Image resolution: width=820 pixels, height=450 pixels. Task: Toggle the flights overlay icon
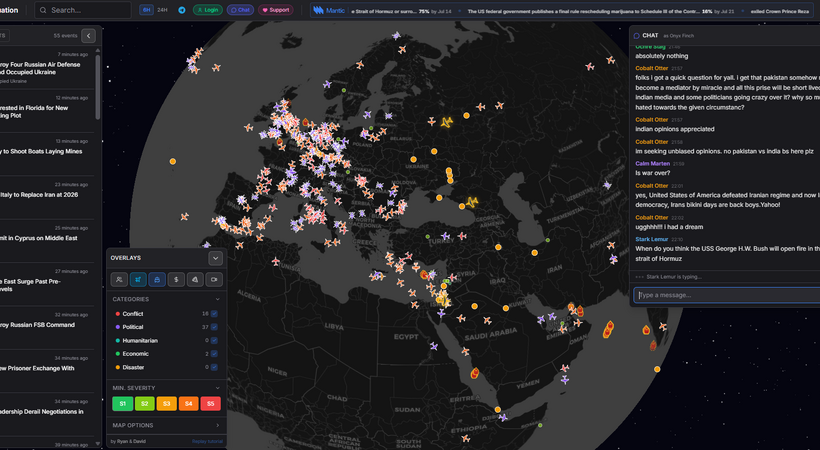tap(137, 280)
